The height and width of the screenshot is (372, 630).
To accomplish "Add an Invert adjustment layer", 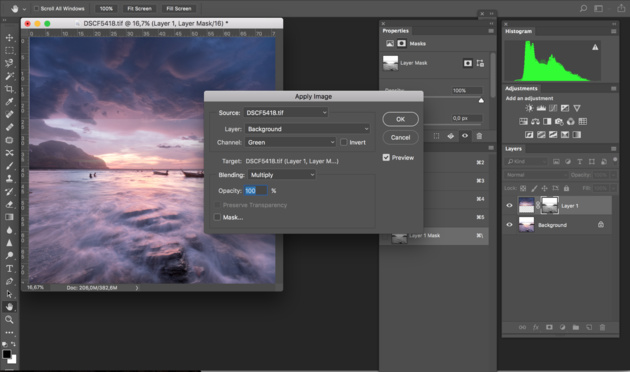I will point(529,135).
